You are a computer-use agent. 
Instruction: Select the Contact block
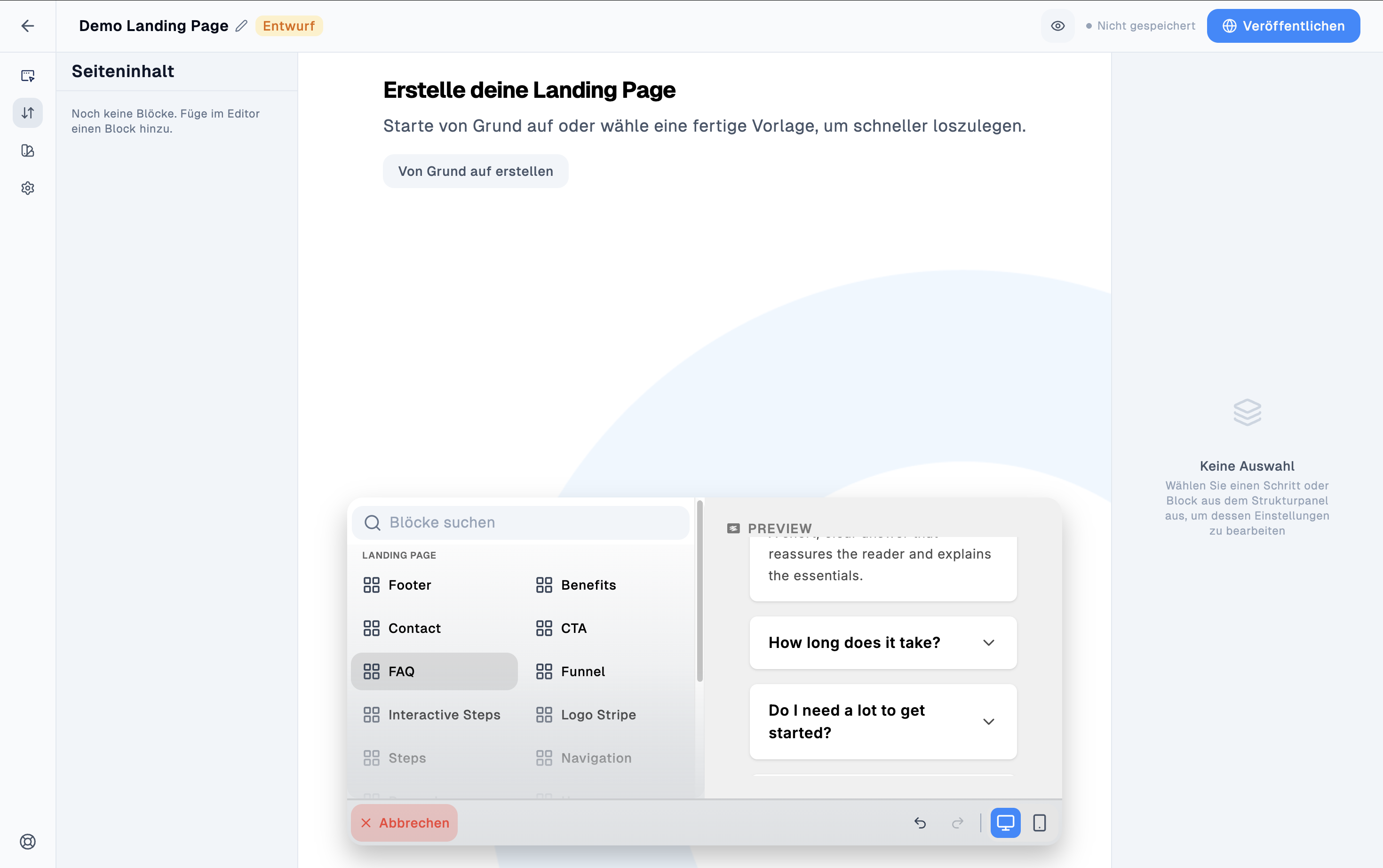click(434, 628)
